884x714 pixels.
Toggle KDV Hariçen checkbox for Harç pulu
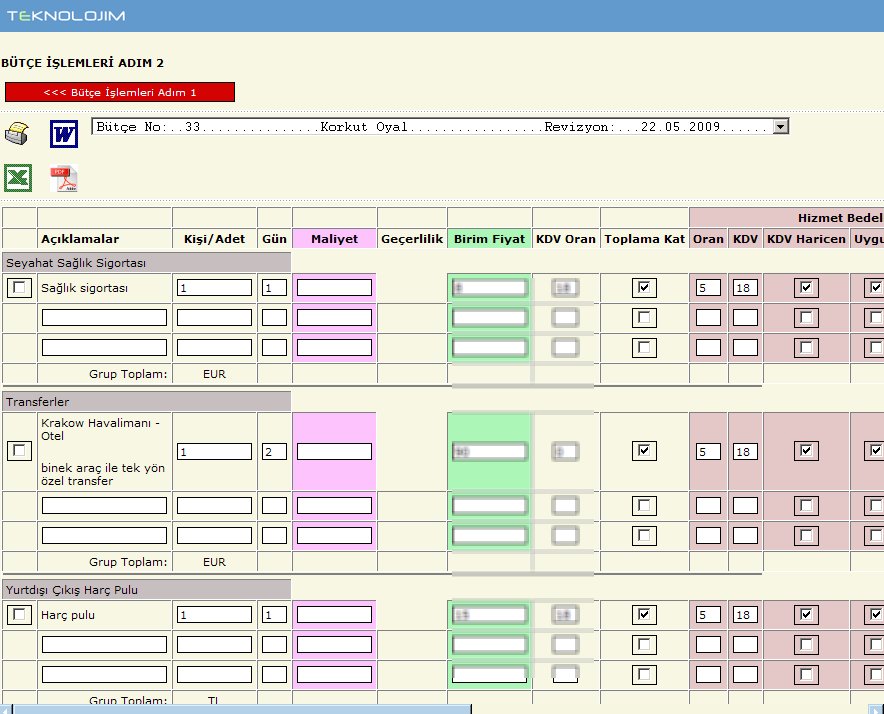click(x=806, y=615)
